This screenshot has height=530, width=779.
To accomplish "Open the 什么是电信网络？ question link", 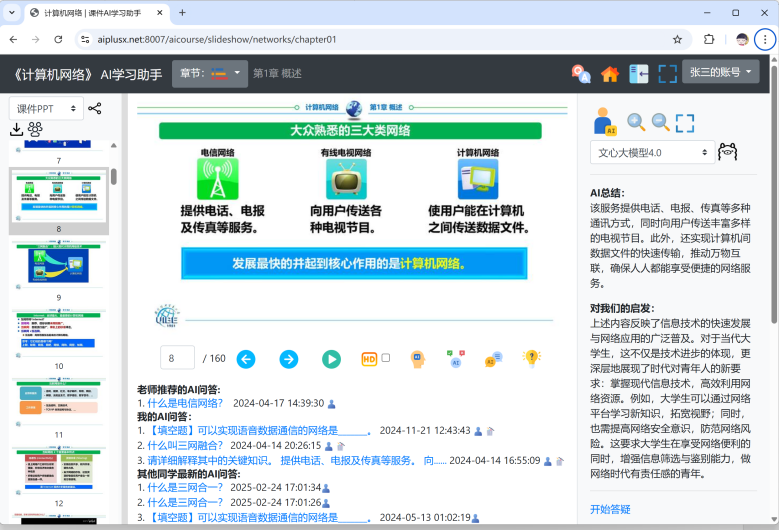I will click(x=185, y=403).
